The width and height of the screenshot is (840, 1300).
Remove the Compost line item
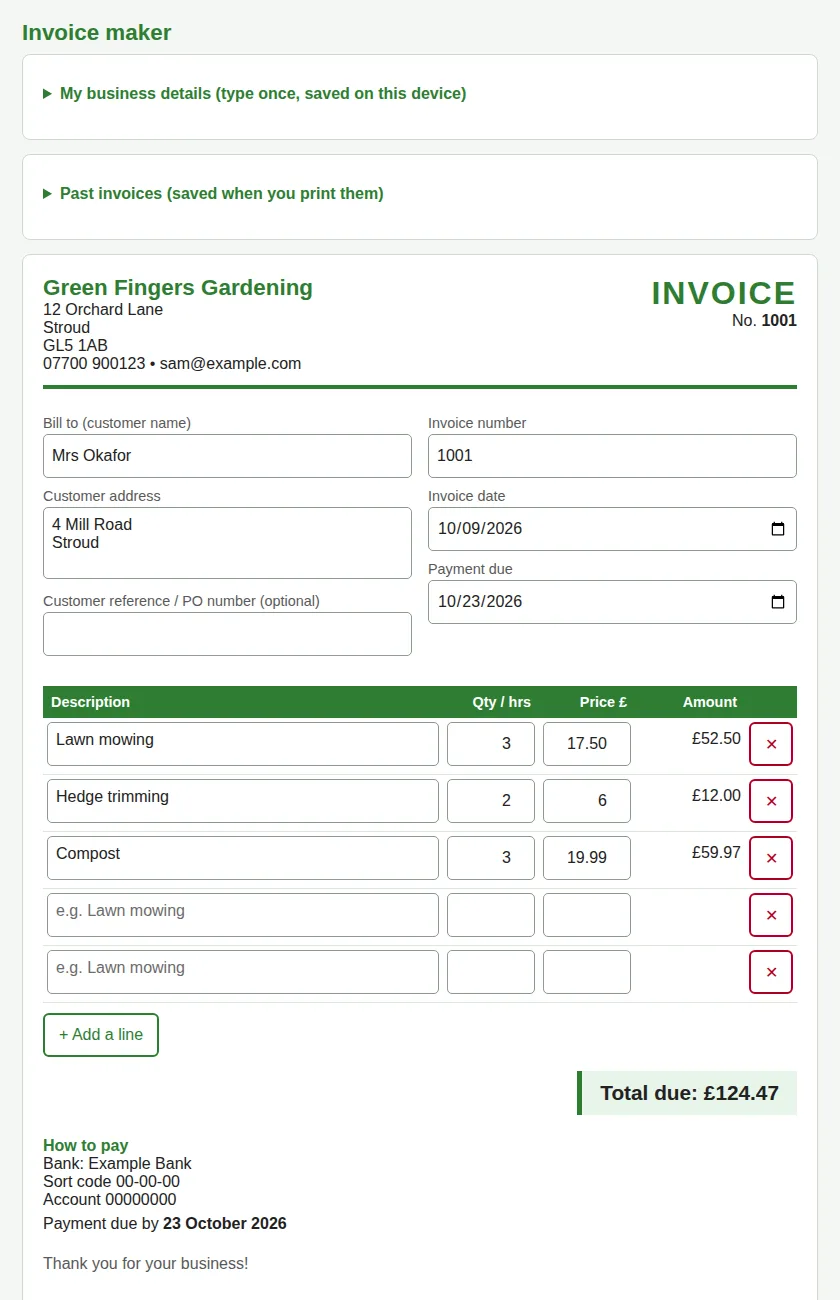(771, 858)
